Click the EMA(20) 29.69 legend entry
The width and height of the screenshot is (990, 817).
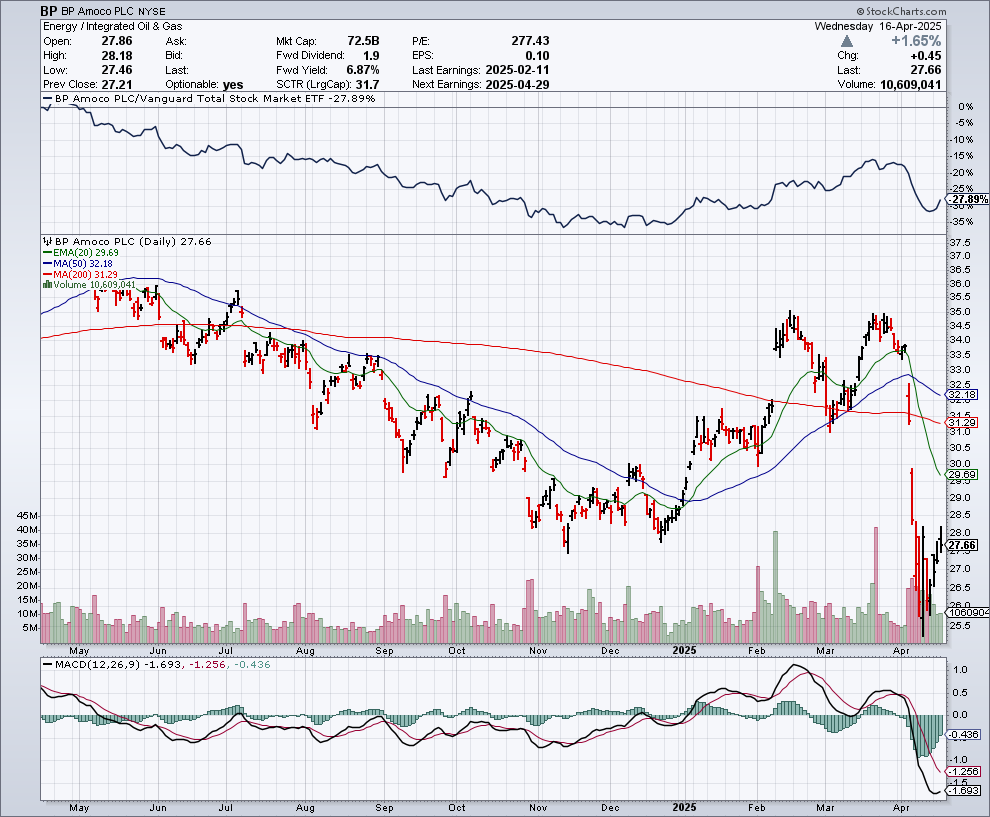point(81,253)
